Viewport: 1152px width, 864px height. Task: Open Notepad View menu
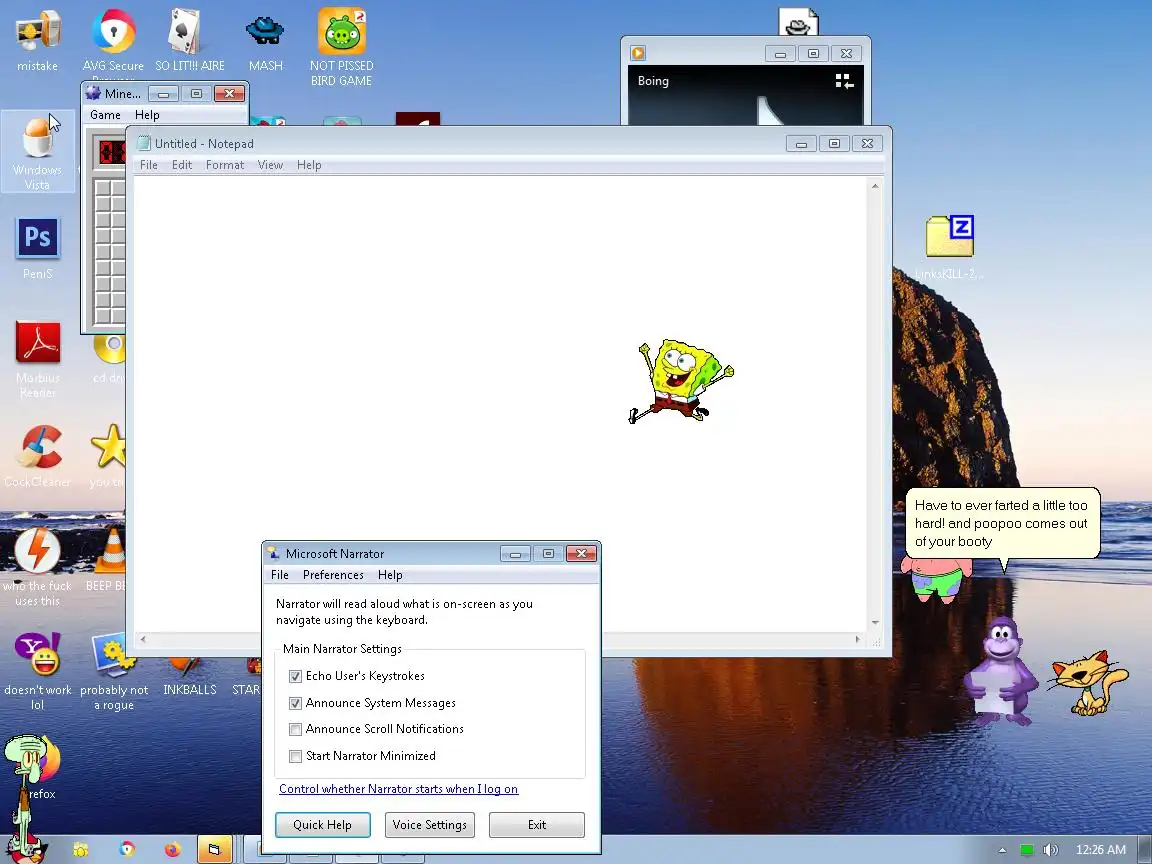coord(270,165)
